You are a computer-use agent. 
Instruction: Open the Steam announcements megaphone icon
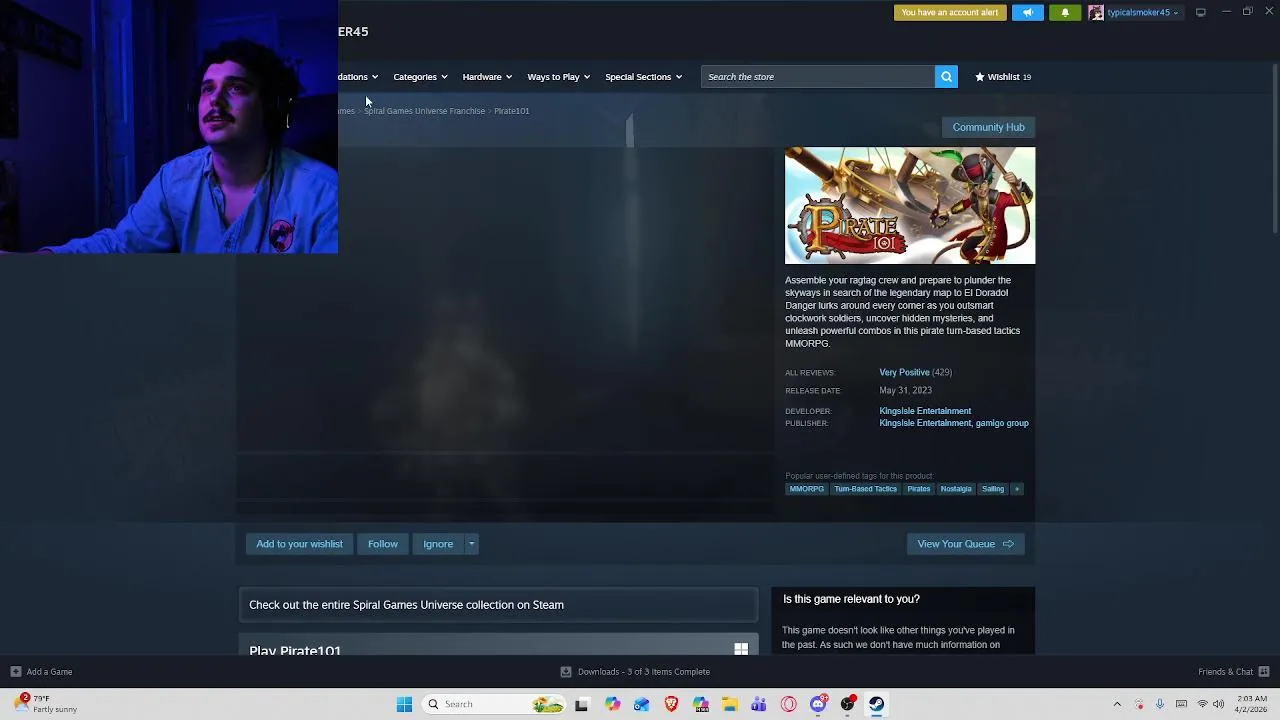tap(1027, 13)
